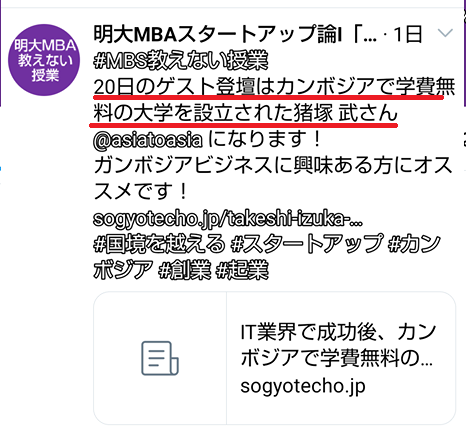
Task: Click the sogyotecho.jp domain in card
Action: [303, 386]
